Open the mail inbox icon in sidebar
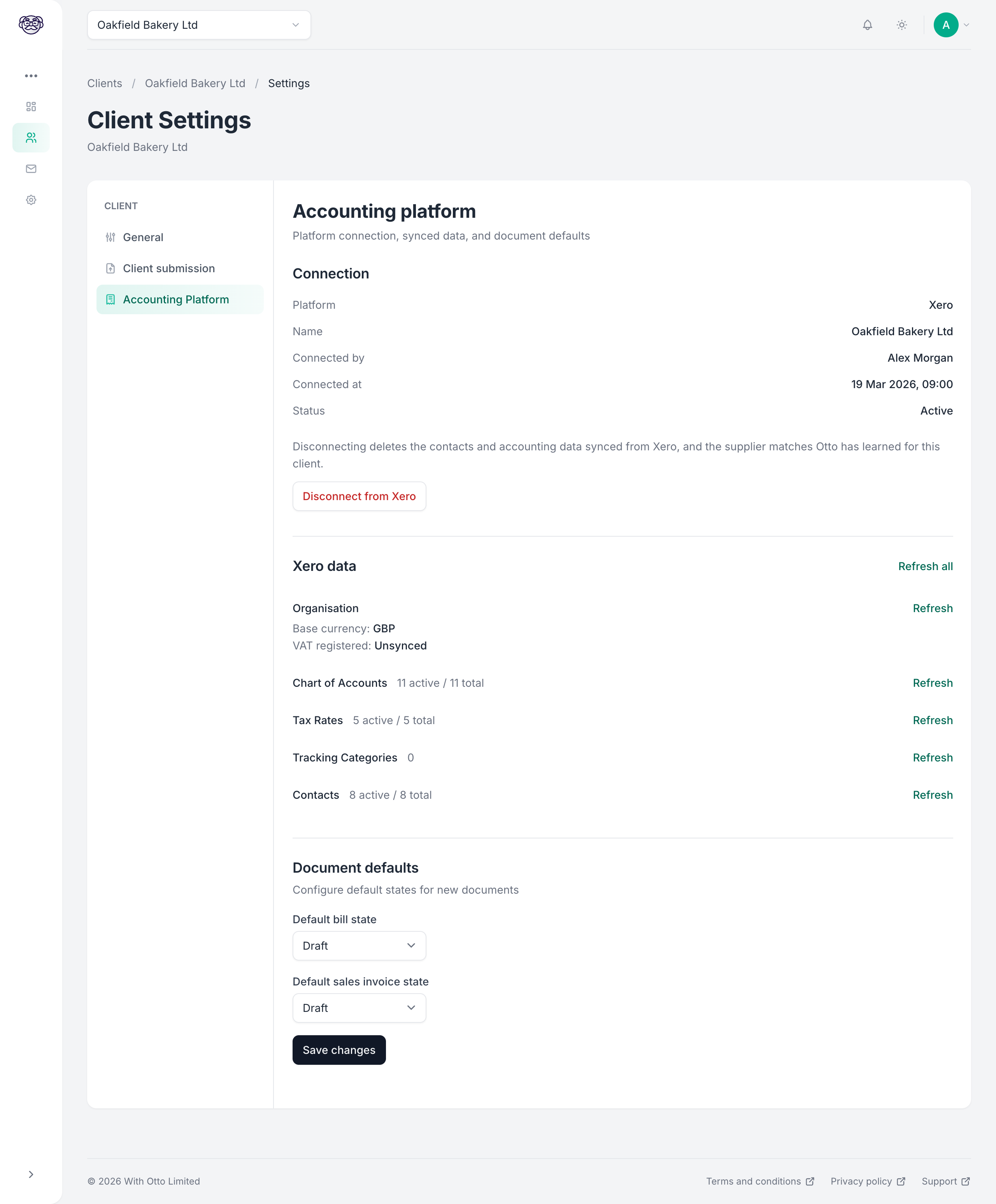 (x=31, y=168)
